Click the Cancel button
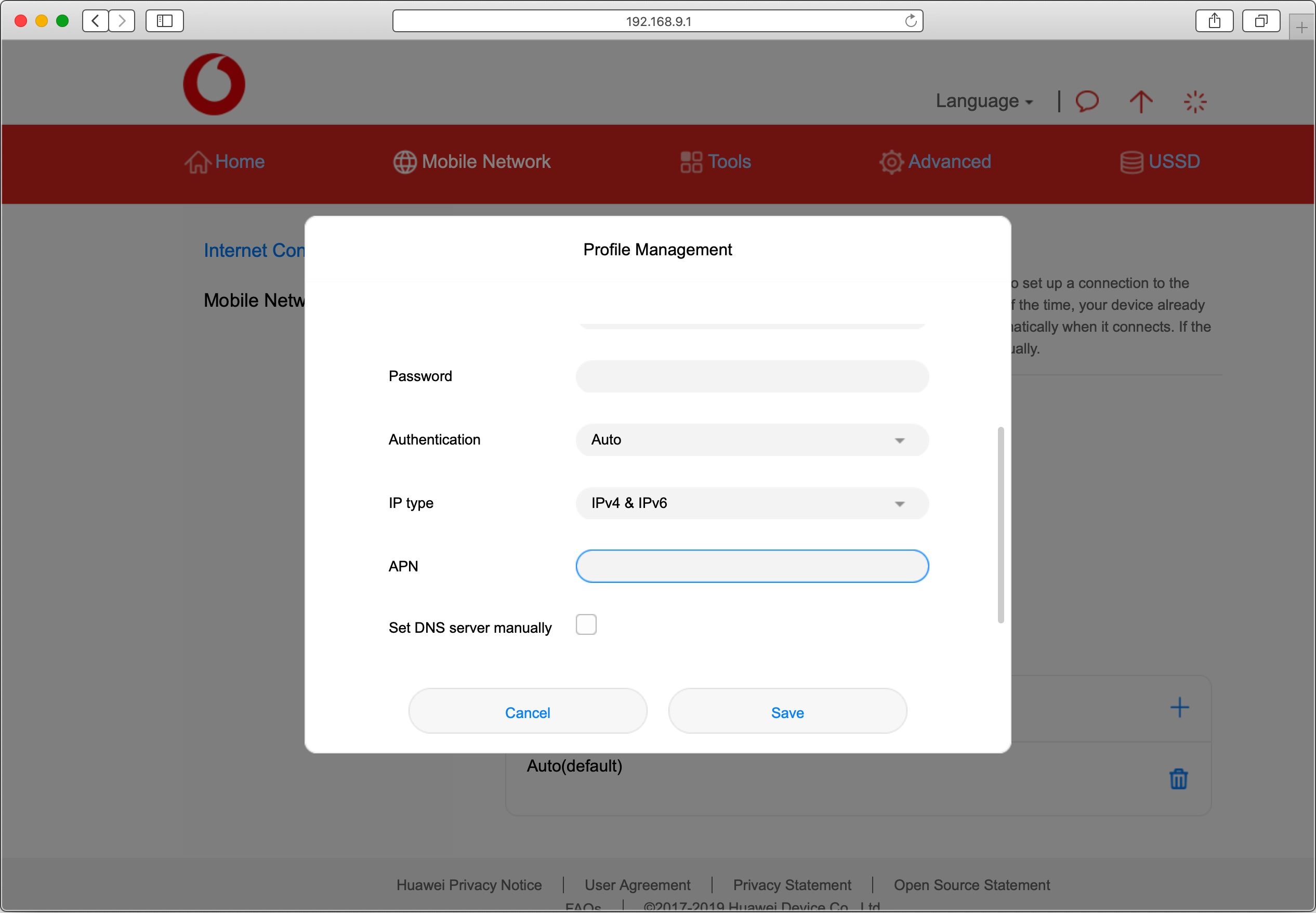 pos(527,712)
